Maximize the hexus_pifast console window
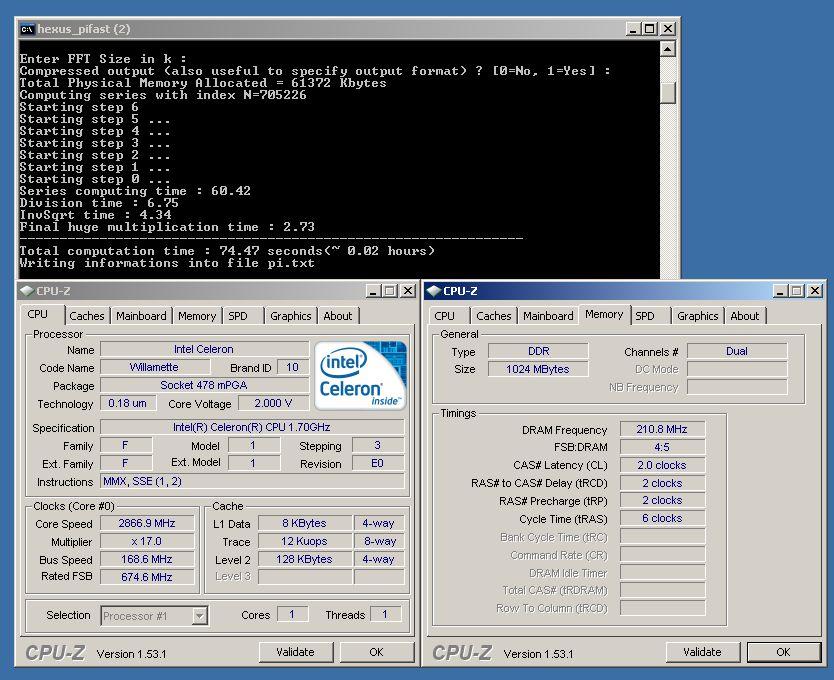This screenshot has width=834, height=680. click(x=649, y=29)
